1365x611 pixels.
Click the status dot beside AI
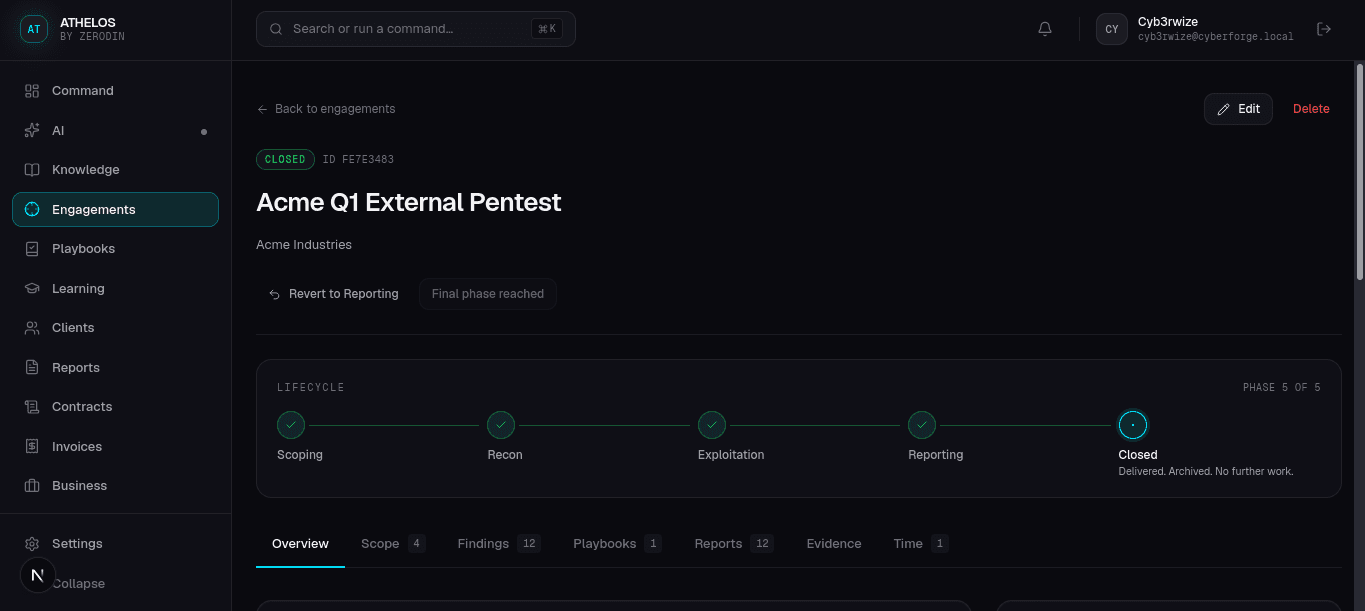[204, 131]
